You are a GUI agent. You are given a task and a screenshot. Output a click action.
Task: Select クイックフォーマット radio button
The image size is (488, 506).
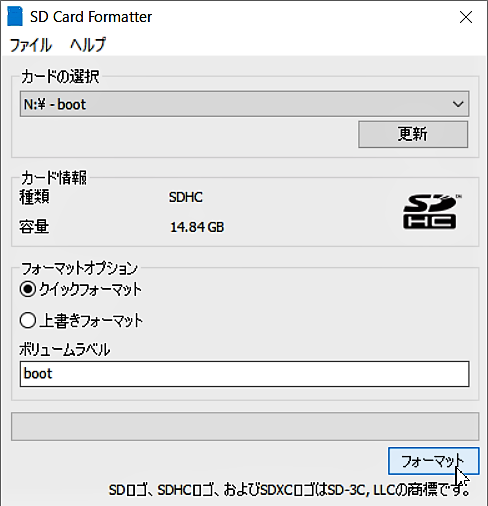[x=28, y=289]
